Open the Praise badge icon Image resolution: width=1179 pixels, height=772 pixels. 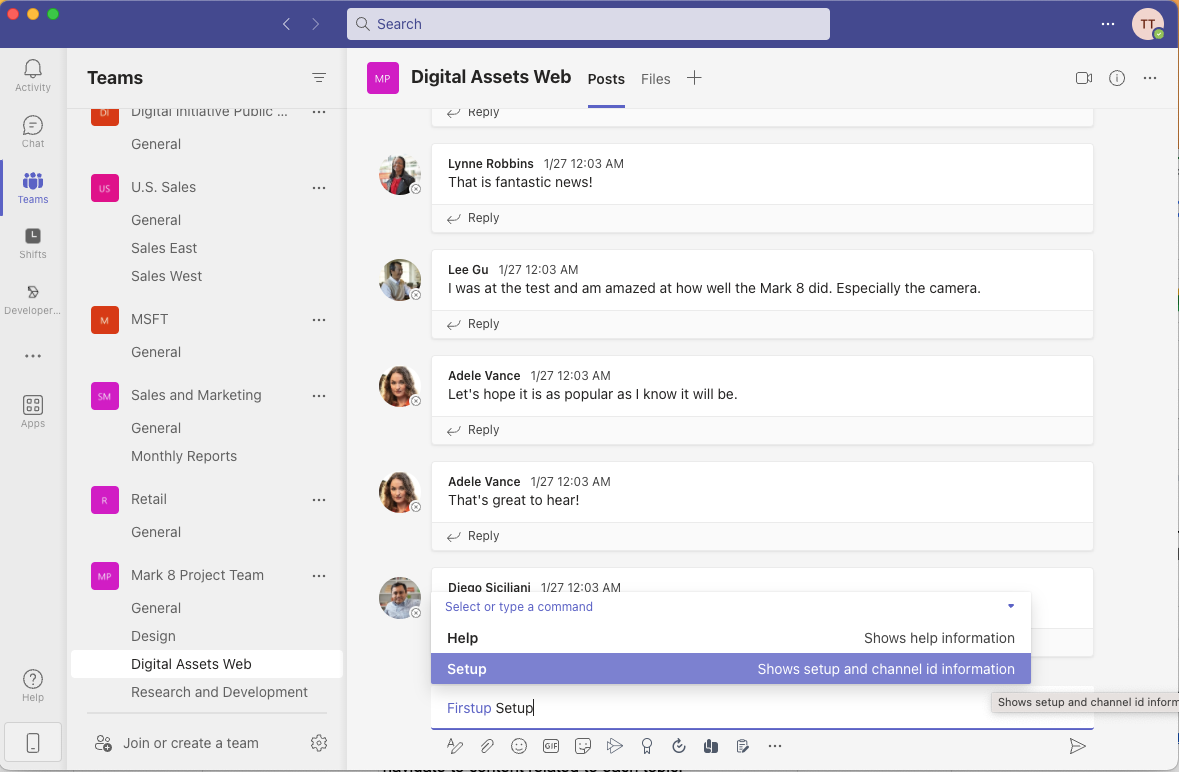(x=647, y=746)
